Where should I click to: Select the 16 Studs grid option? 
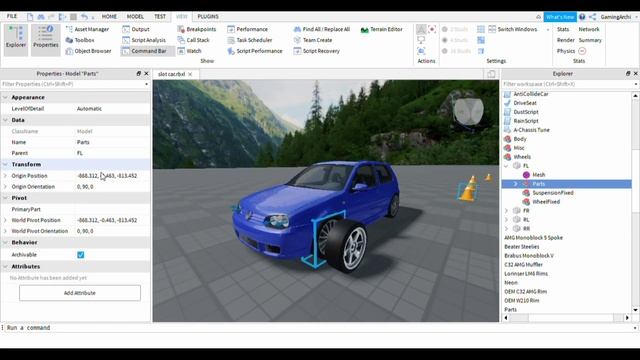[456, 51]
